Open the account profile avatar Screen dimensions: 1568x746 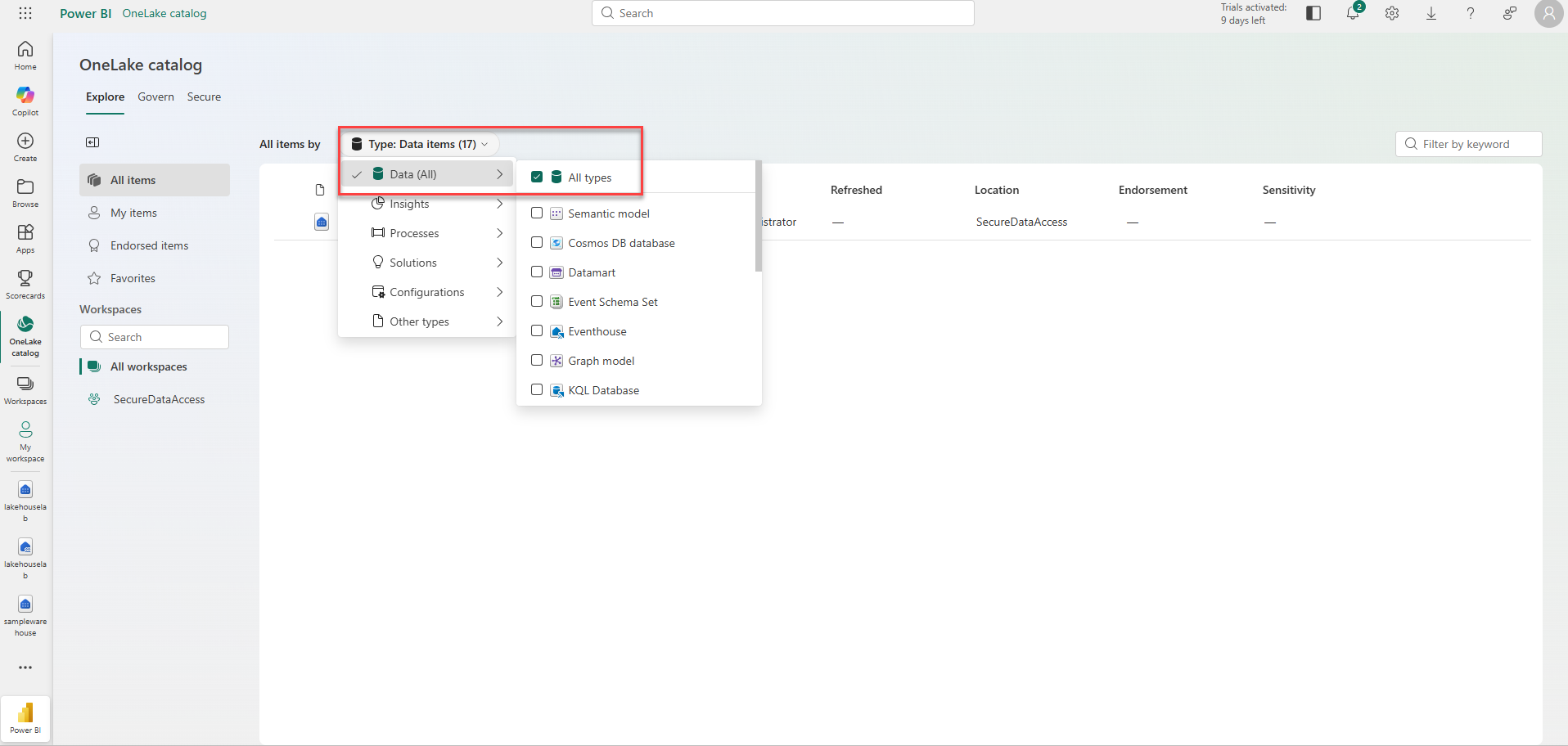click(x=1549, y=13)
